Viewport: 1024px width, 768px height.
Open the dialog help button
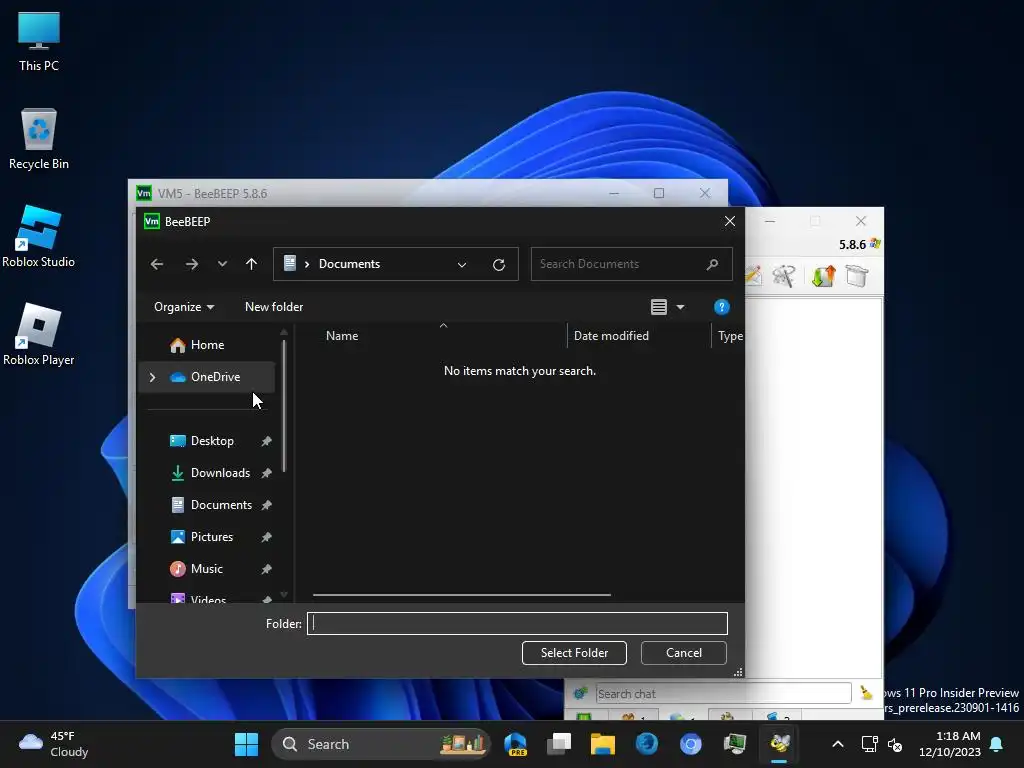pyautogui.click(x=722, y=307)
